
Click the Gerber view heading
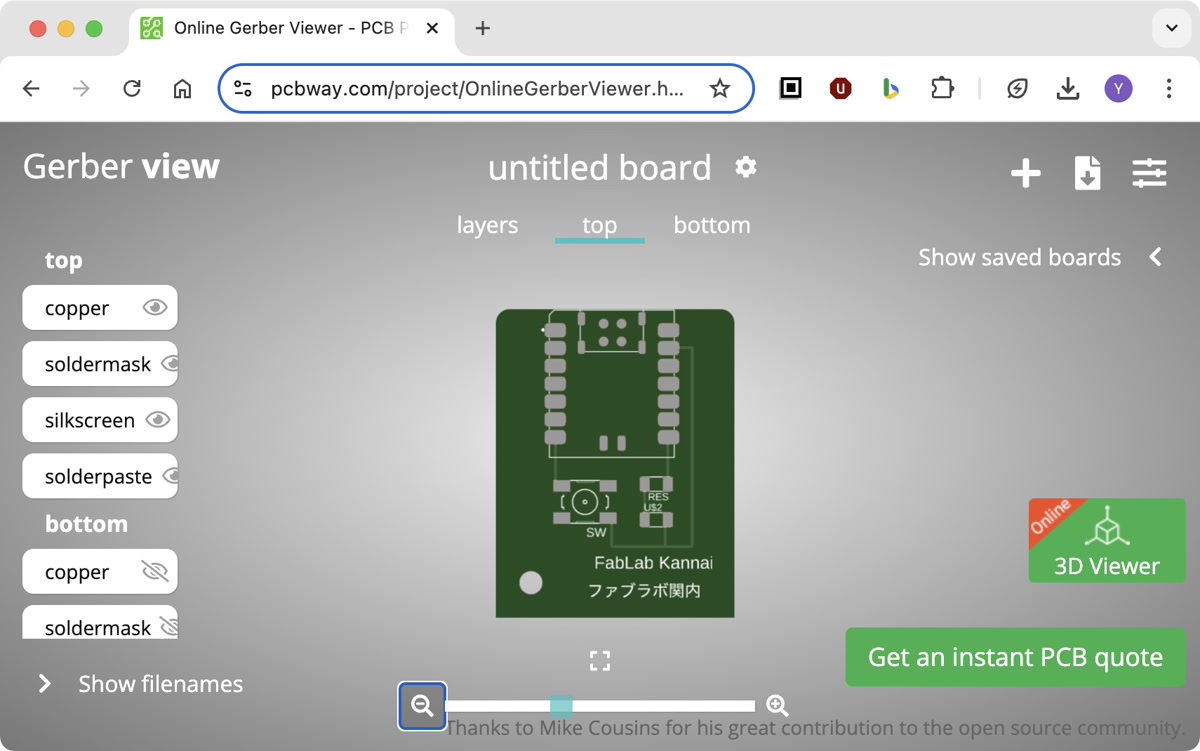tap(121, 166)
